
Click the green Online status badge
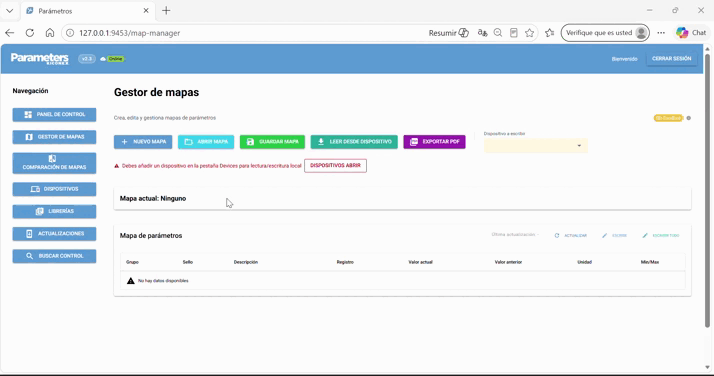(x=115, y=59)
